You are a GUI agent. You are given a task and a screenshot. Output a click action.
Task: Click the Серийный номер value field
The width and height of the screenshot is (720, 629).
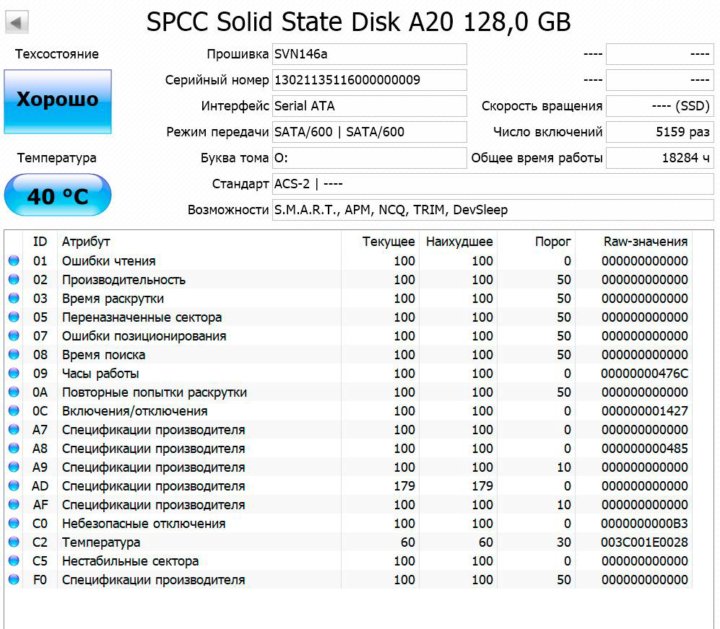(368, 80)
